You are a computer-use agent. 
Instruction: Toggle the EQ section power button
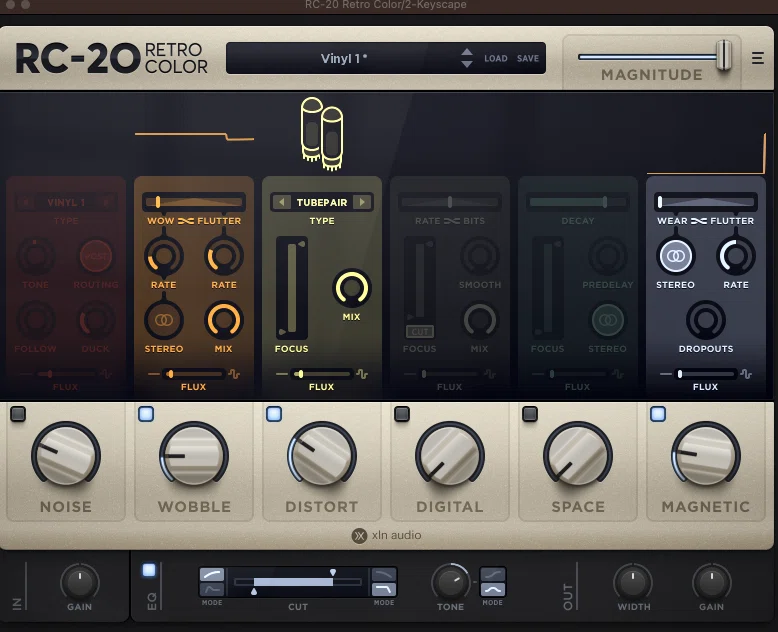149,570
